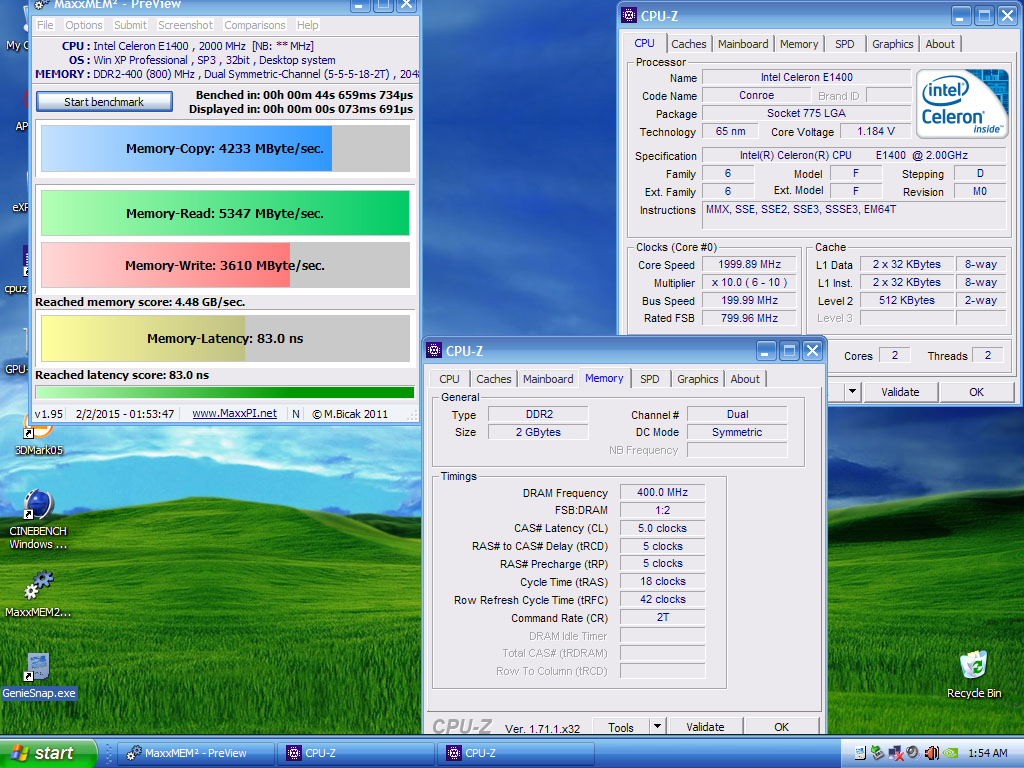
Task: Click the orange speaker volume tray icon
Action: 931,753
